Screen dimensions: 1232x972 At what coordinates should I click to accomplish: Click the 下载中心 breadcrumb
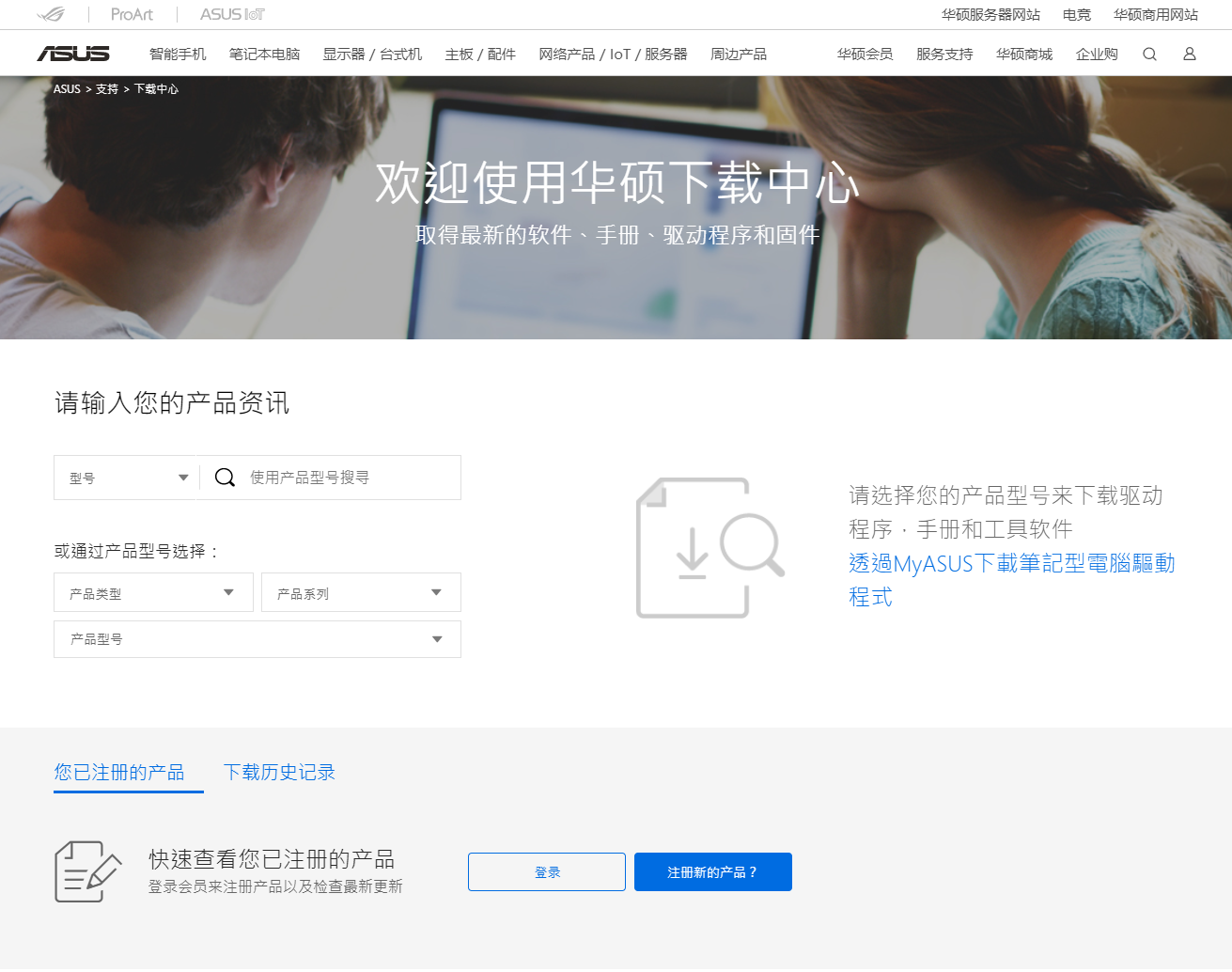click(x=156, y=88)
